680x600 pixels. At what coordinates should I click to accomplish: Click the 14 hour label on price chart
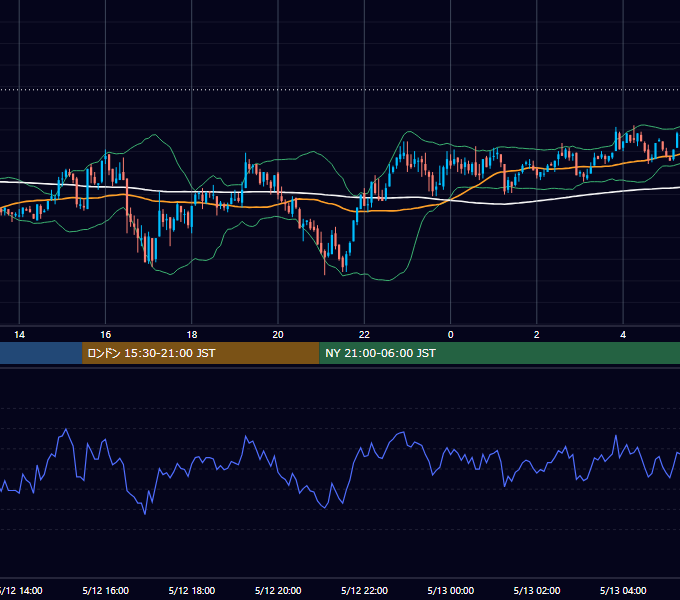click(x=20, y=335)
